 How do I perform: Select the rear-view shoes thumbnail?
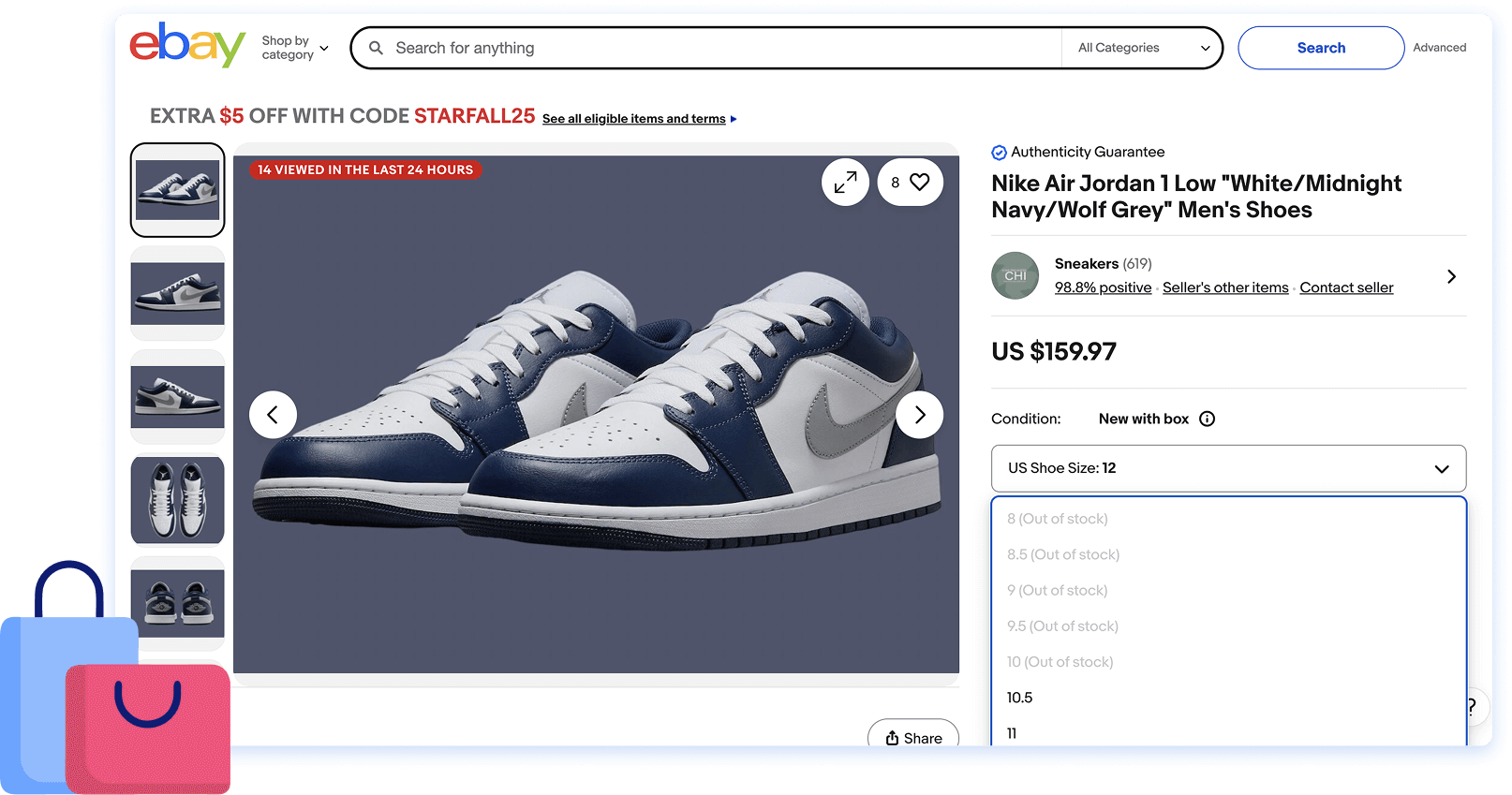click(x=177, y=604)
